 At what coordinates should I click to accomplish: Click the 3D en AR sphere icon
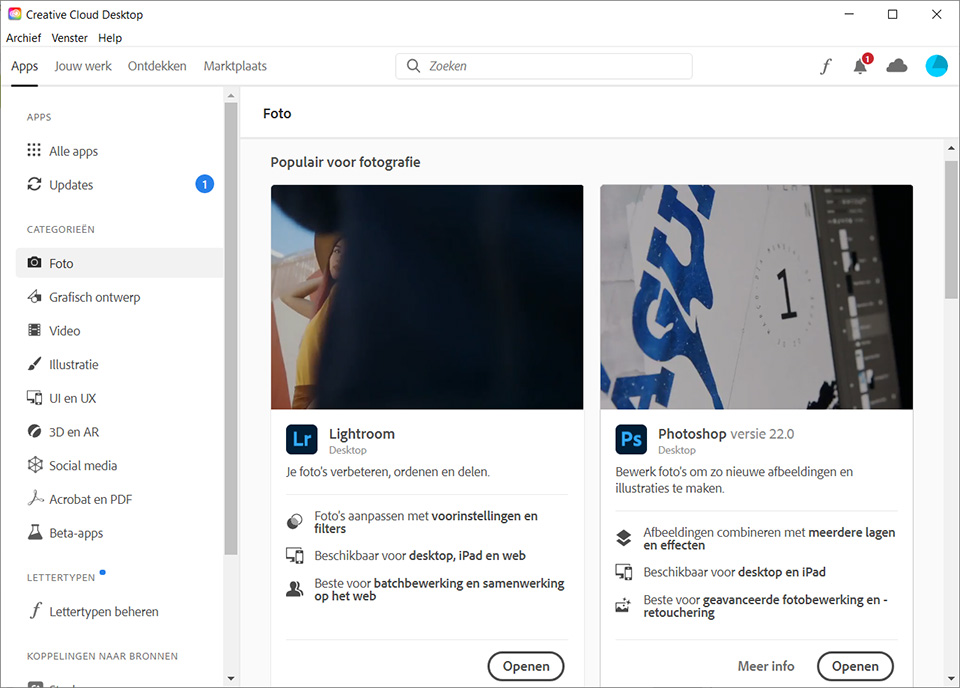(x=34, y=432)
